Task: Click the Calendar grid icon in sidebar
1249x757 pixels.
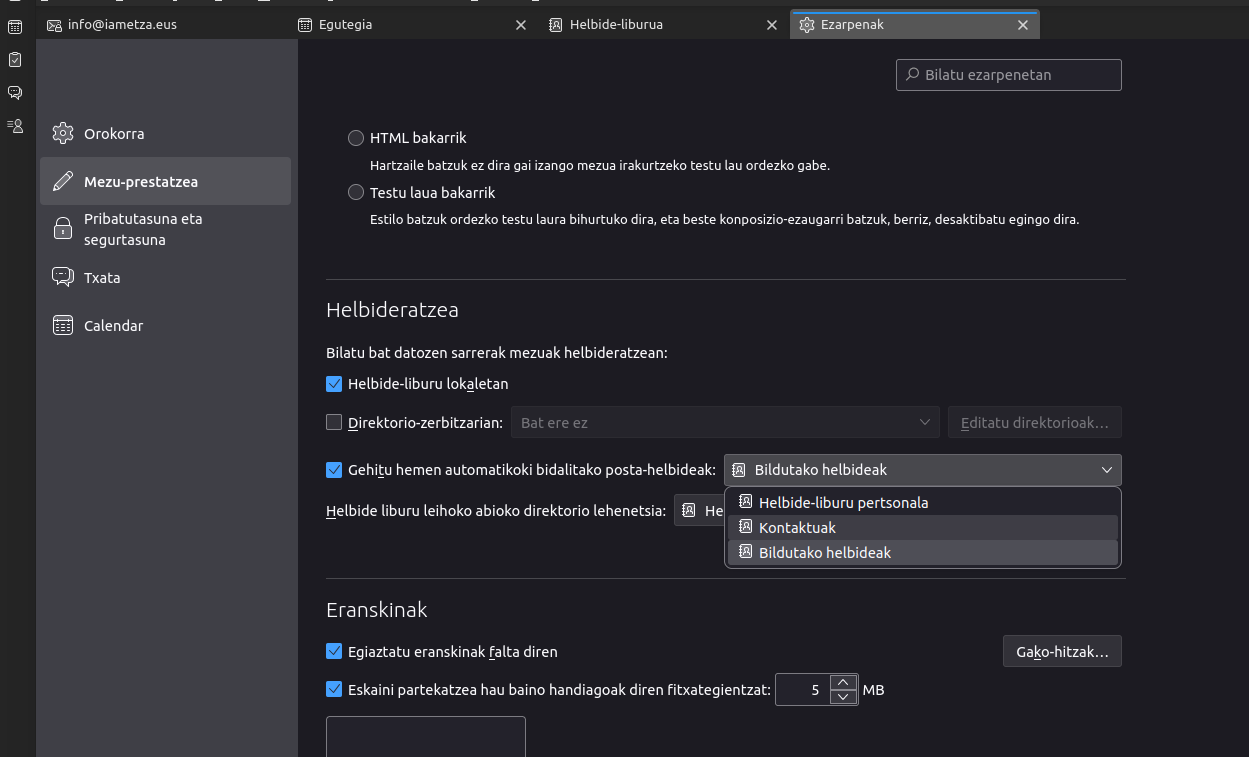Action: 63,326
